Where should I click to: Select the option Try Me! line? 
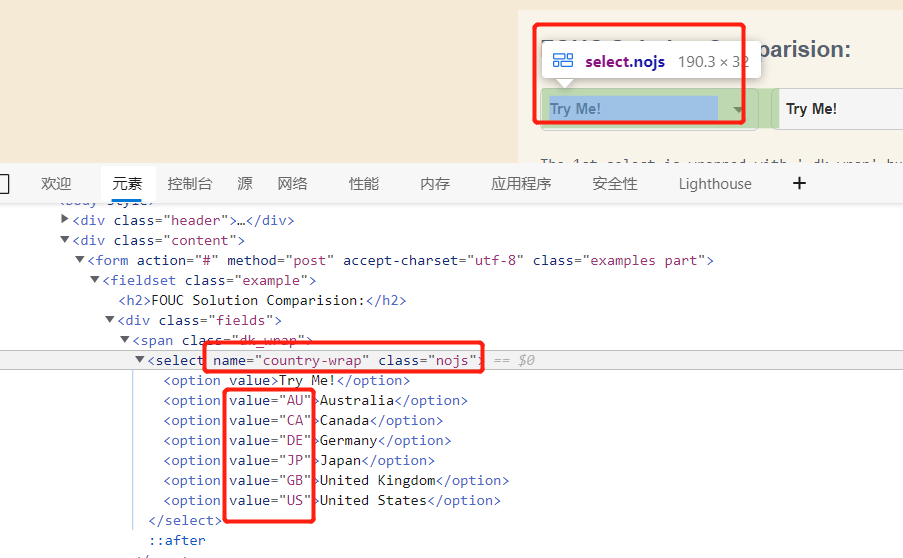click(287, 381)
